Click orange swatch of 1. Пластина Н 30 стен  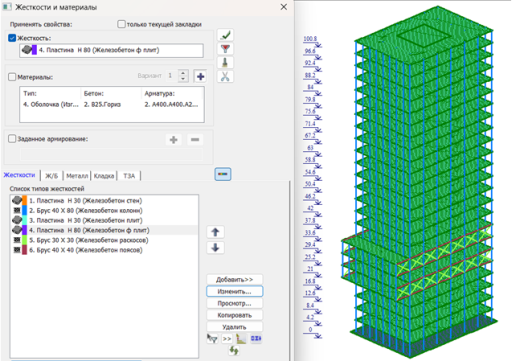coord(25,201)
